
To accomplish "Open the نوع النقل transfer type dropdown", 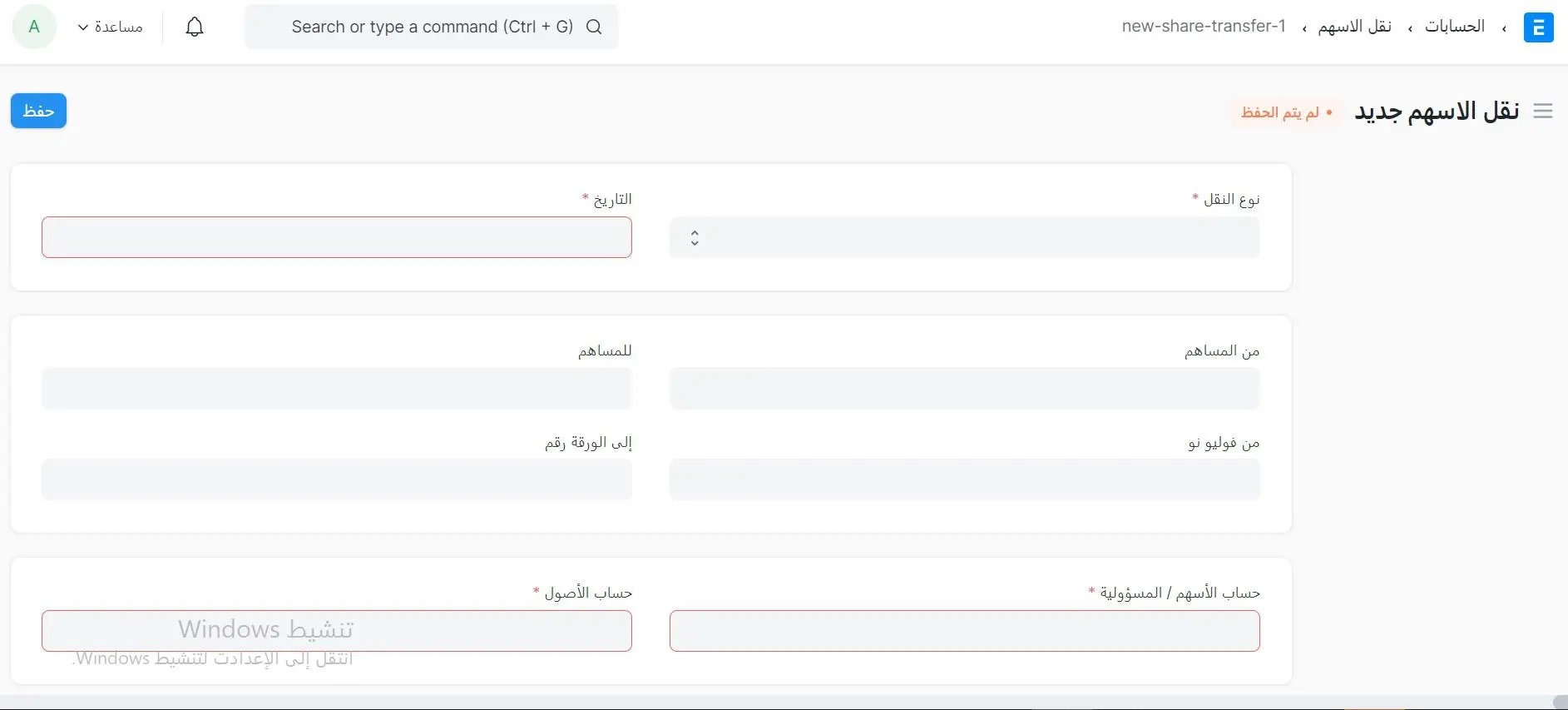I will click(x=964, y=237).
